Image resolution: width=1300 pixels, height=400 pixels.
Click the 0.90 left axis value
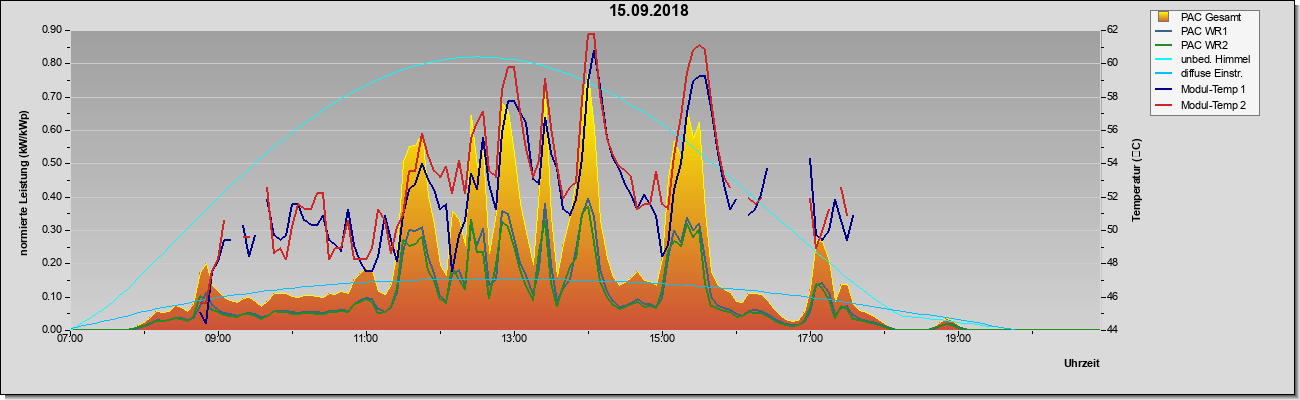coord(53,30)
